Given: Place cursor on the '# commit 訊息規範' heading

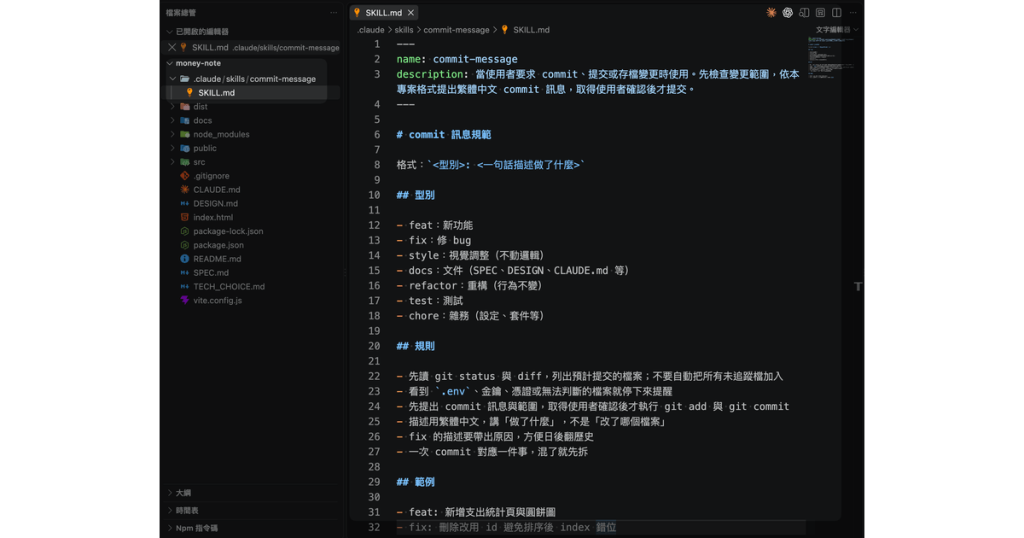Looking at the screenshot, I should tap(443, 134).
